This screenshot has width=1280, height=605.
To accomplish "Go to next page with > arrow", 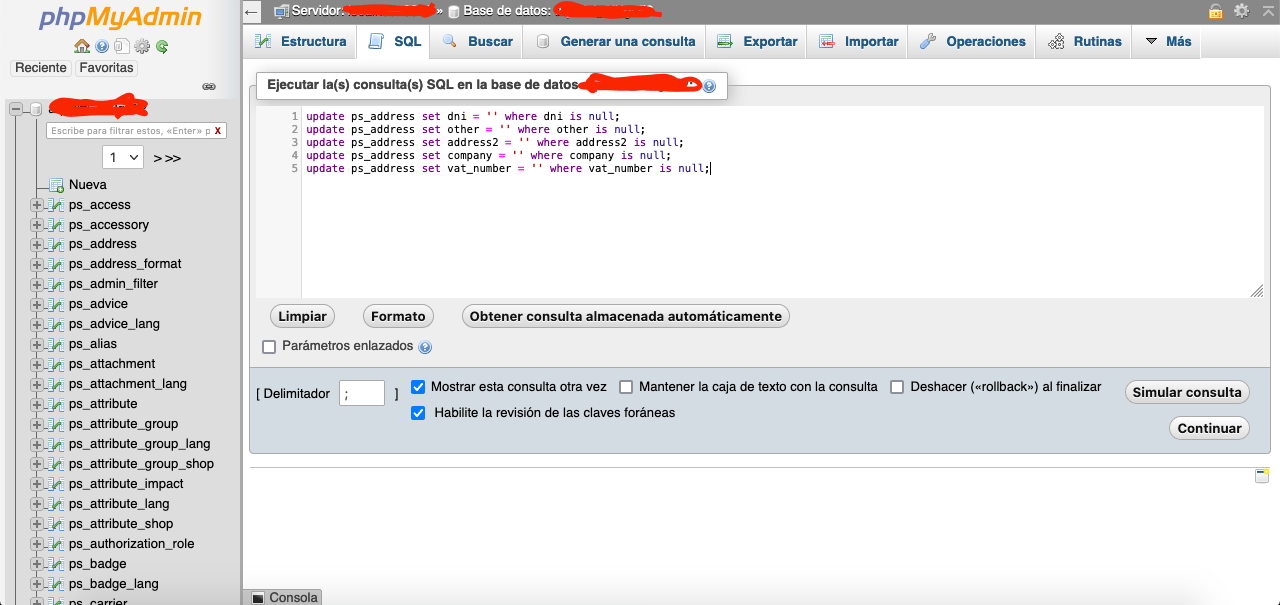I will coord(158,158).
